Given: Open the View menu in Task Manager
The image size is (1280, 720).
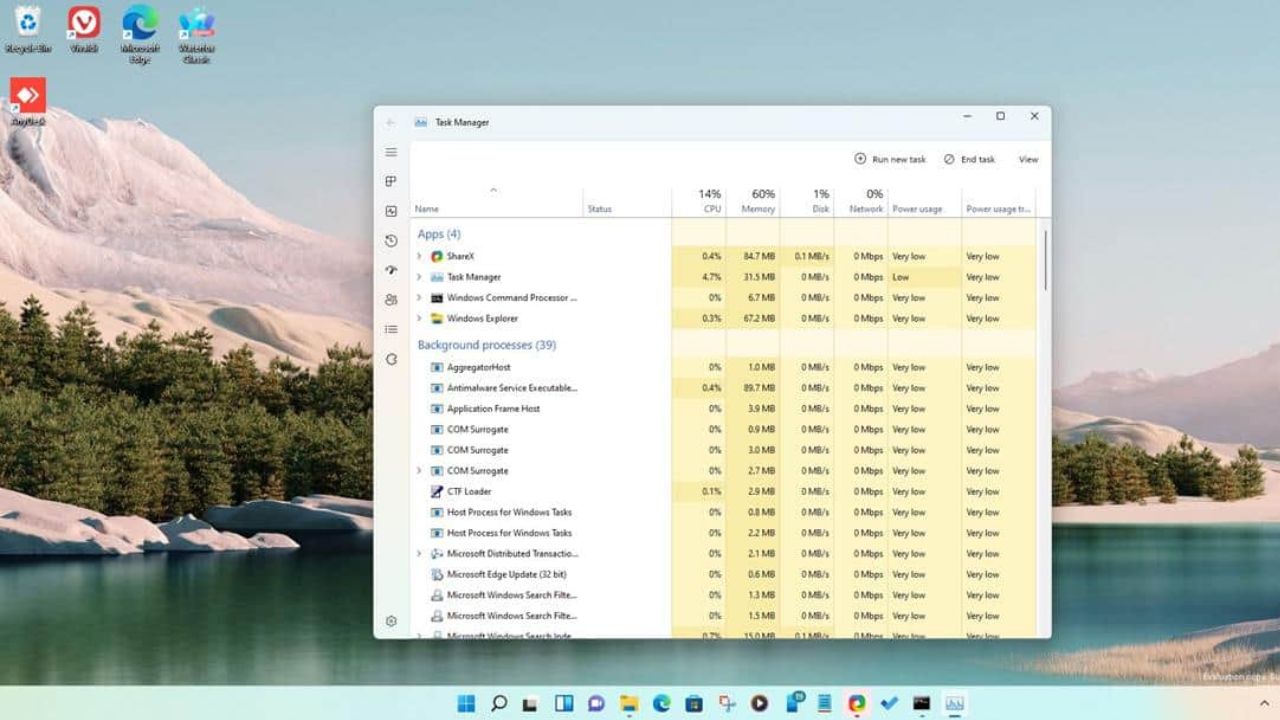Looking at the screenshot, I should [x=1028, y=159].
